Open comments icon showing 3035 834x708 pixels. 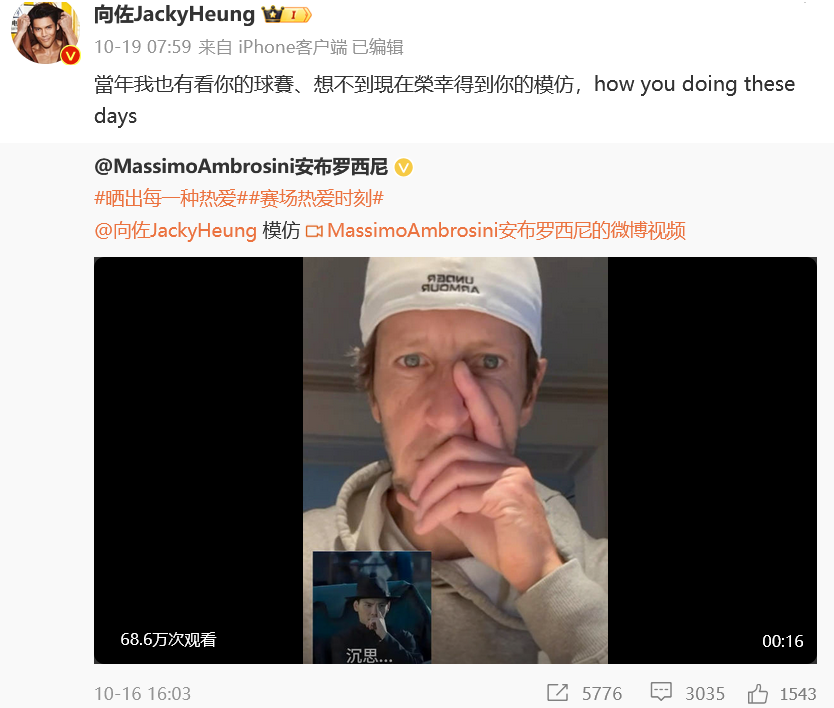pyautogui.click(x=661, y=692)
